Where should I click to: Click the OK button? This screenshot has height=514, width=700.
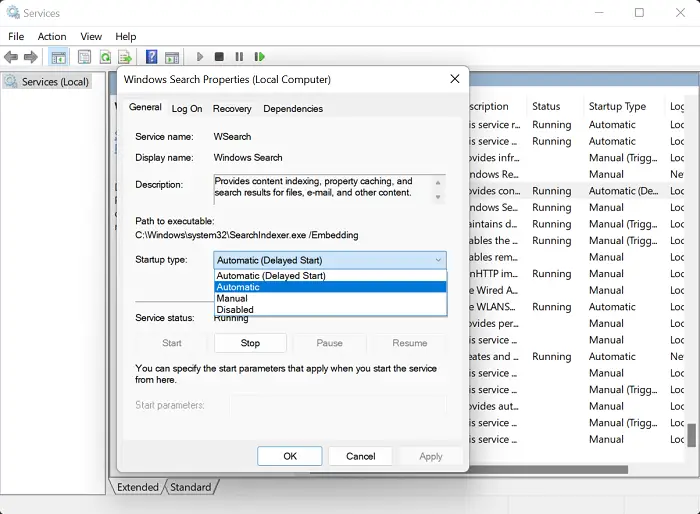pos(290,456)
